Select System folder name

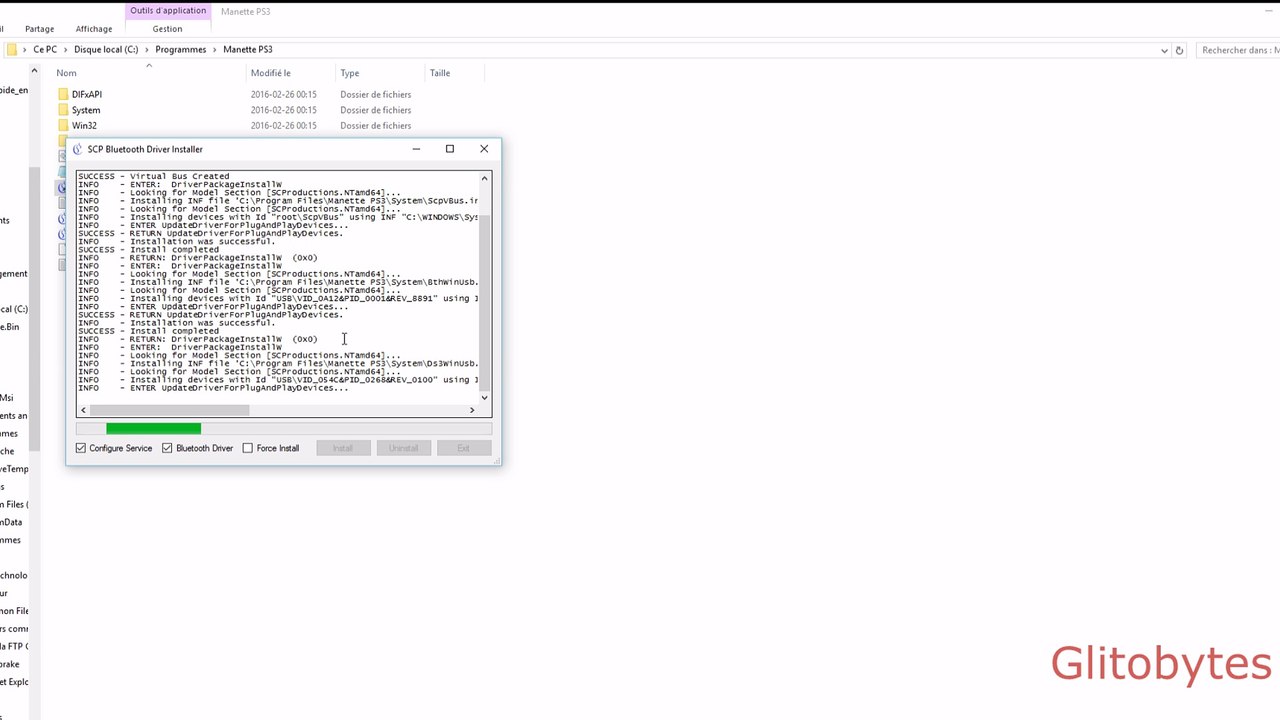[x=86, y=110]
